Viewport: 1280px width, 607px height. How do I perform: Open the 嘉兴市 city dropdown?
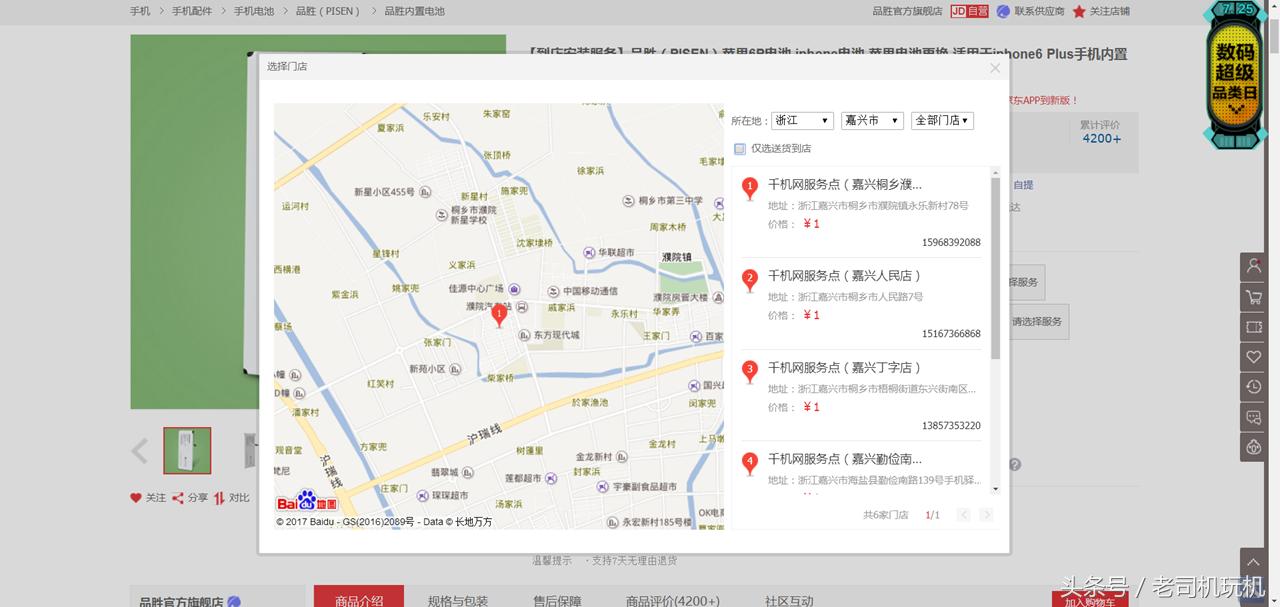tap(871, 120)
